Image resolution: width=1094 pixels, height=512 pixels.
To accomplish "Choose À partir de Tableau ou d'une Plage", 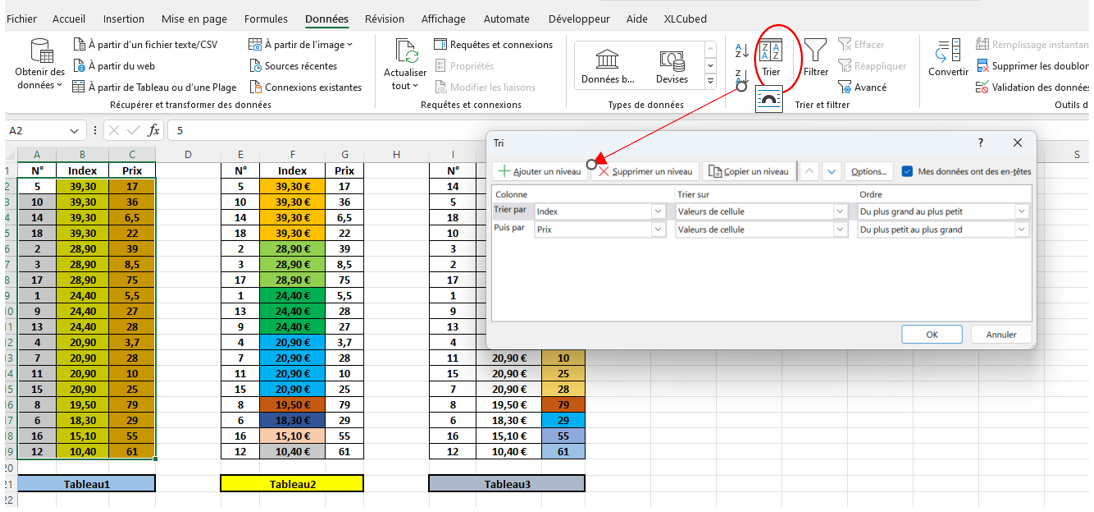I will coord(155,87).
